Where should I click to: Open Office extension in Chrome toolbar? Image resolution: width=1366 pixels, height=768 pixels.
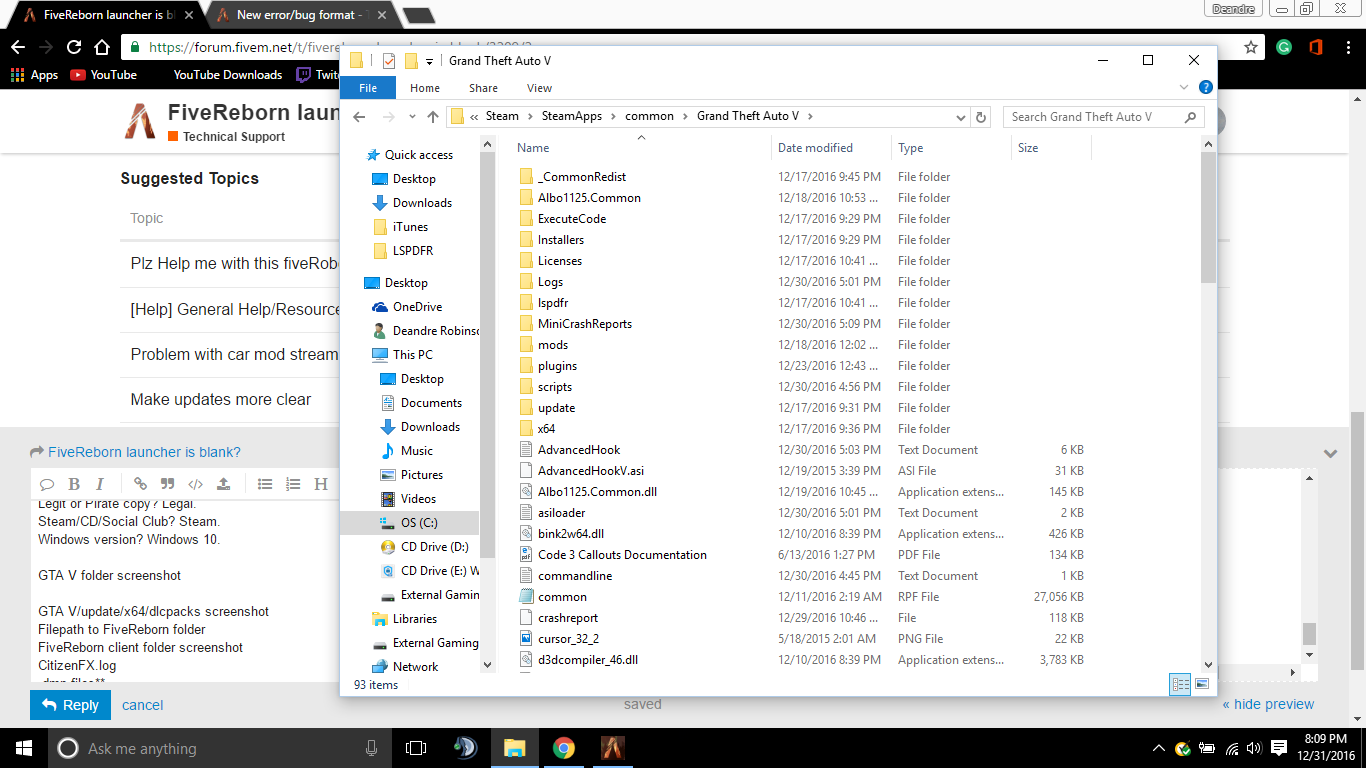(1316, 47)
